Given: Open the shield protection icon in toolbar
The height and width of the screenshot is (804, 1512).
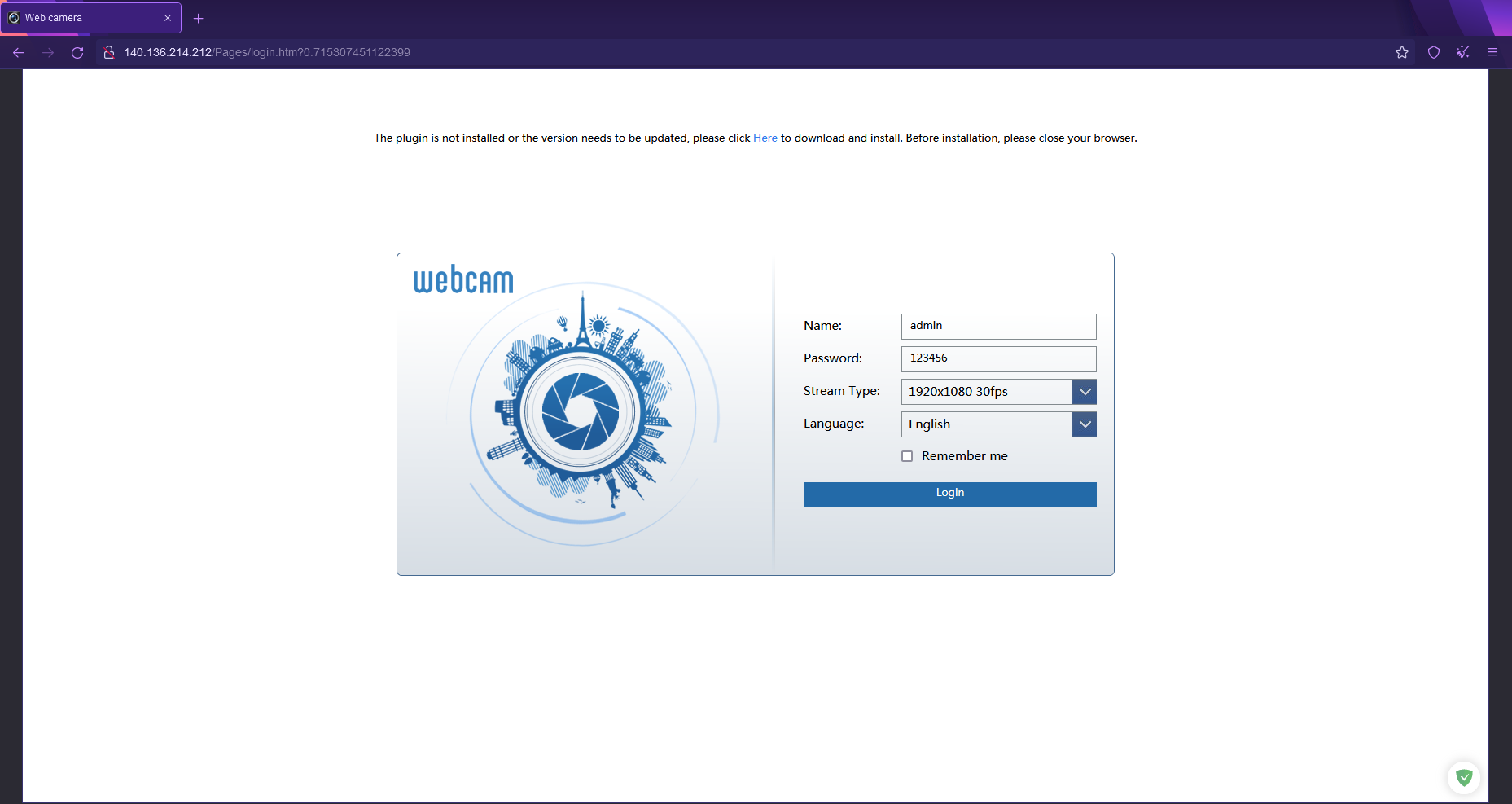Looking at the screenshot, I should click(x=1434, y=52).
